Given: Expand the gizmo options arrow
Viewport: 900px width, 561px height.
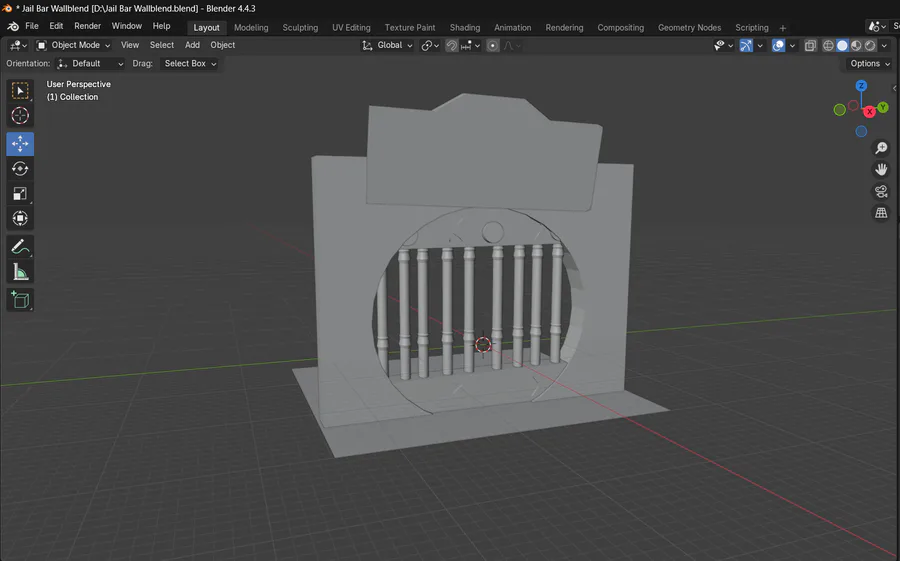Looking at the screenshot, I should point(760,45).
